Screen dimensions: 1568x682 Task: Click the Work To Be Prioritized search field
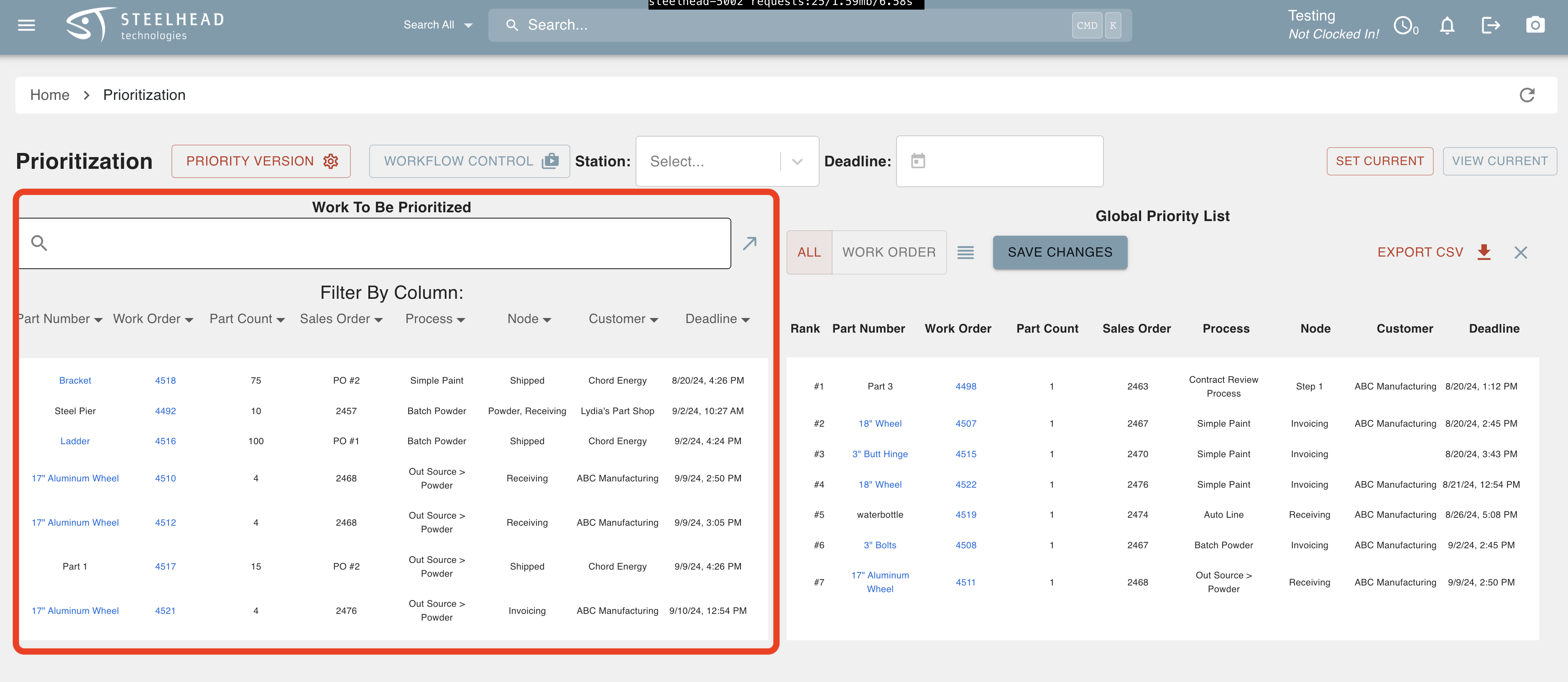pos(374,243)
